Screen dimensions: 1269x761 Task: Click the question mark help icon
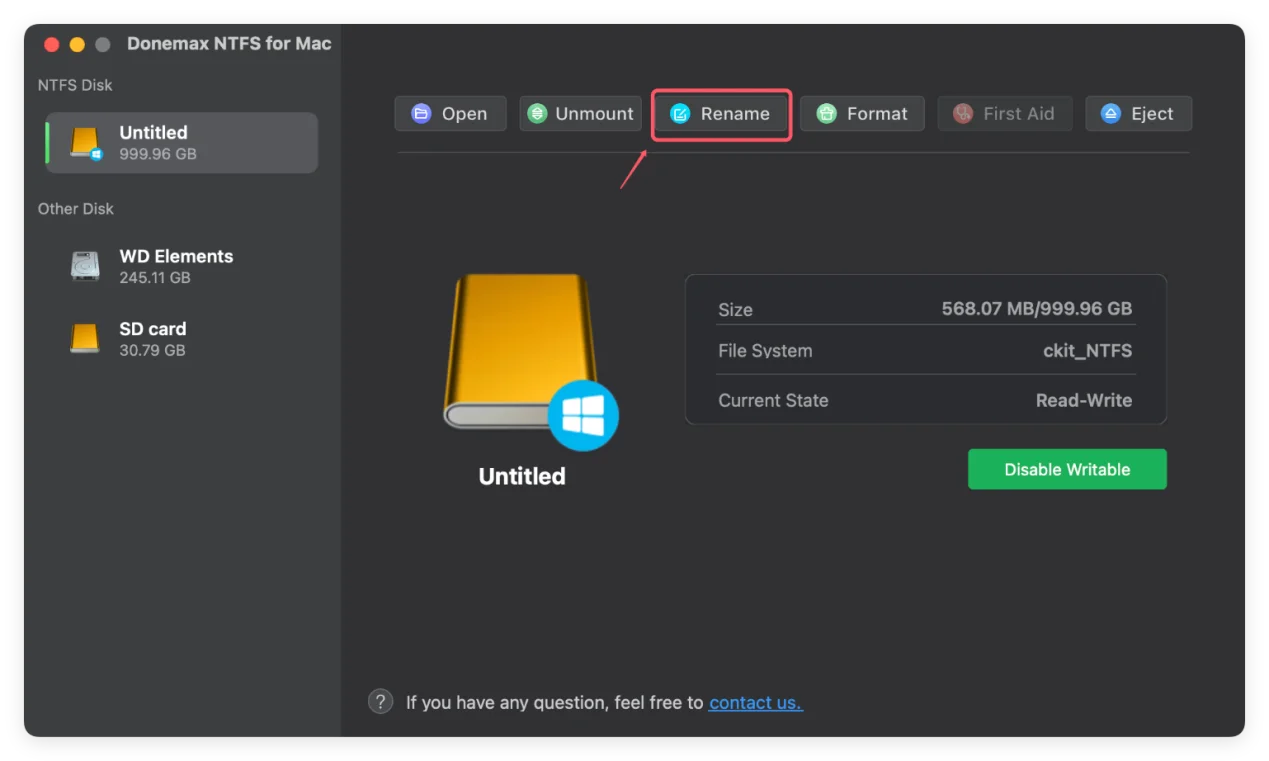click(380, 701)
